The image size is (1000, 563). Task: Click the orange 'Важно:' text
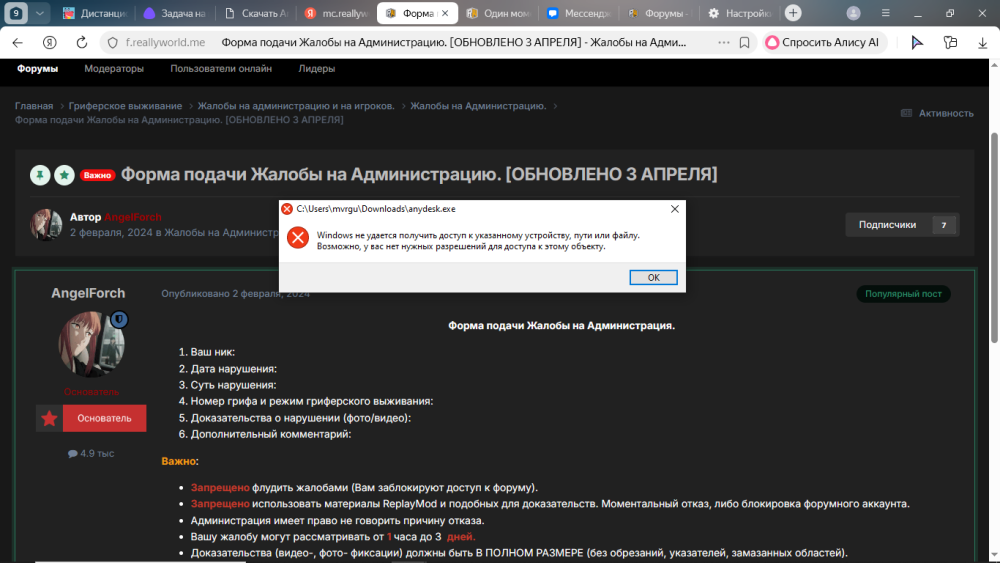tap(180, 461)
